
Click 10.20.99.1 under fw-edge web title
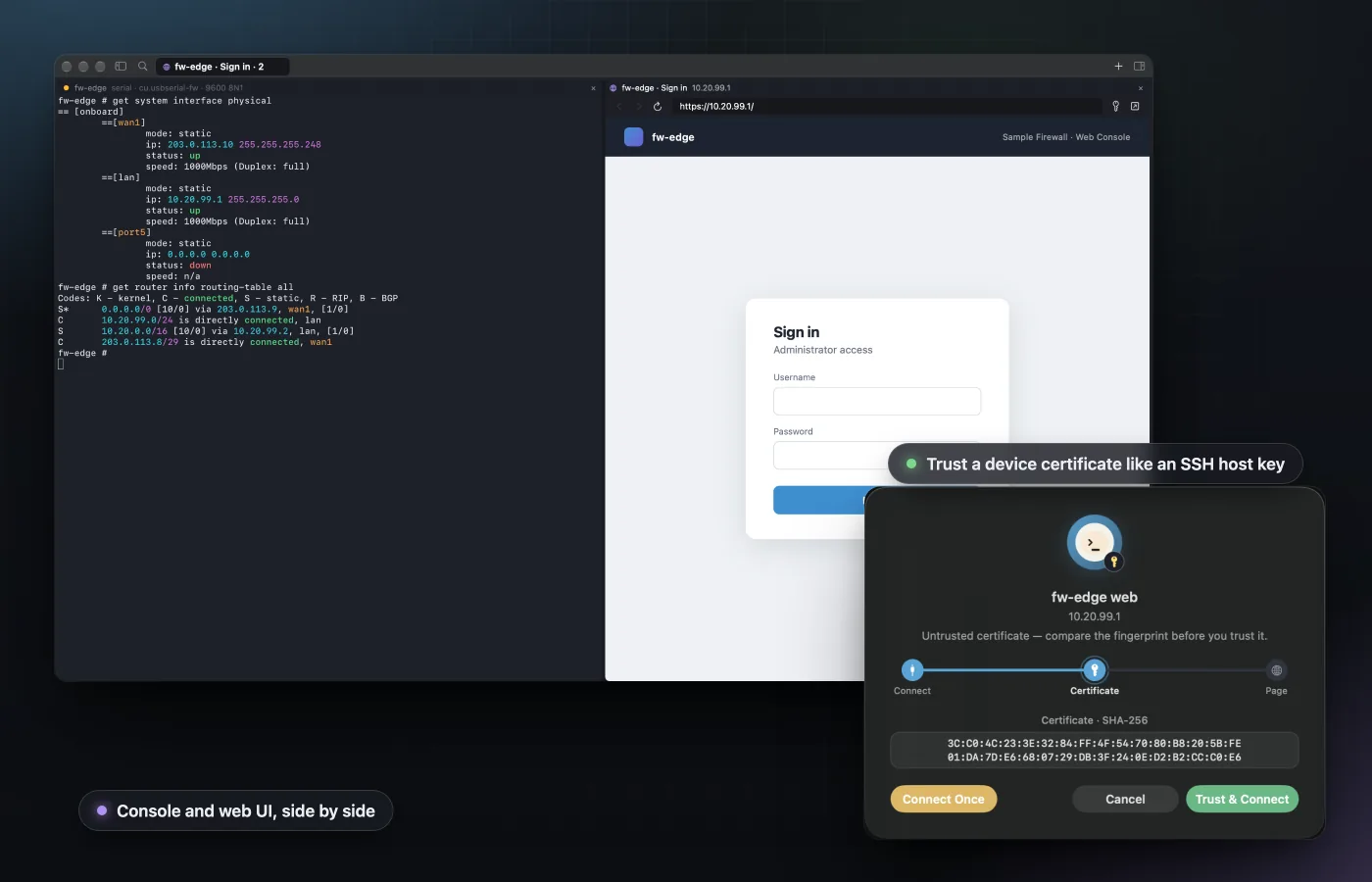[x=1094, y=616]
